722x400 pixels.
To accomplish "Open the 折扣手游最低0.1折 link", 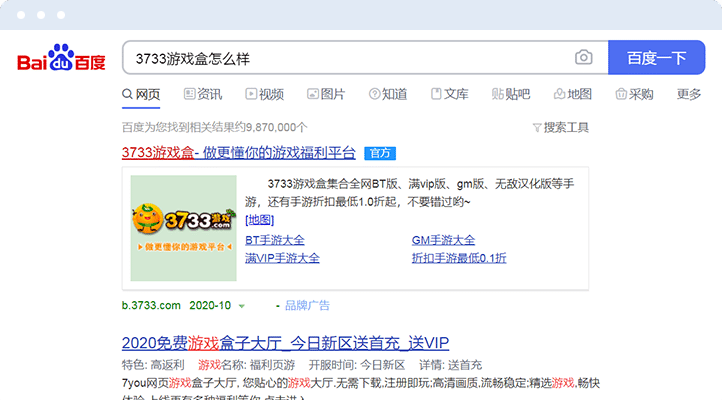I will click(x=459, y=257).
